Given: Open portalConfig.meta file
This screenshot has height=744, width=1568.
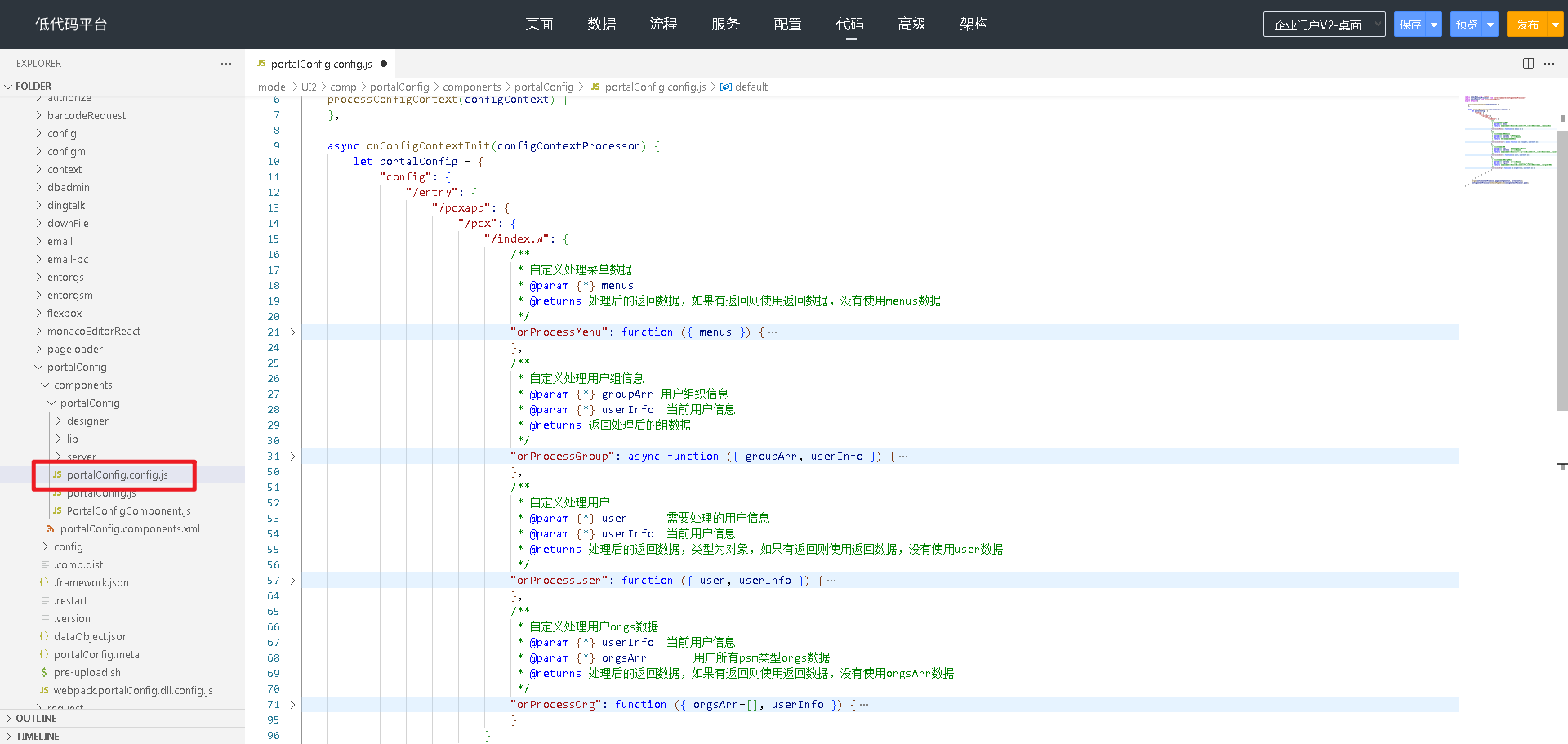Looking at the screenshot, I should [x=96, y=655].
